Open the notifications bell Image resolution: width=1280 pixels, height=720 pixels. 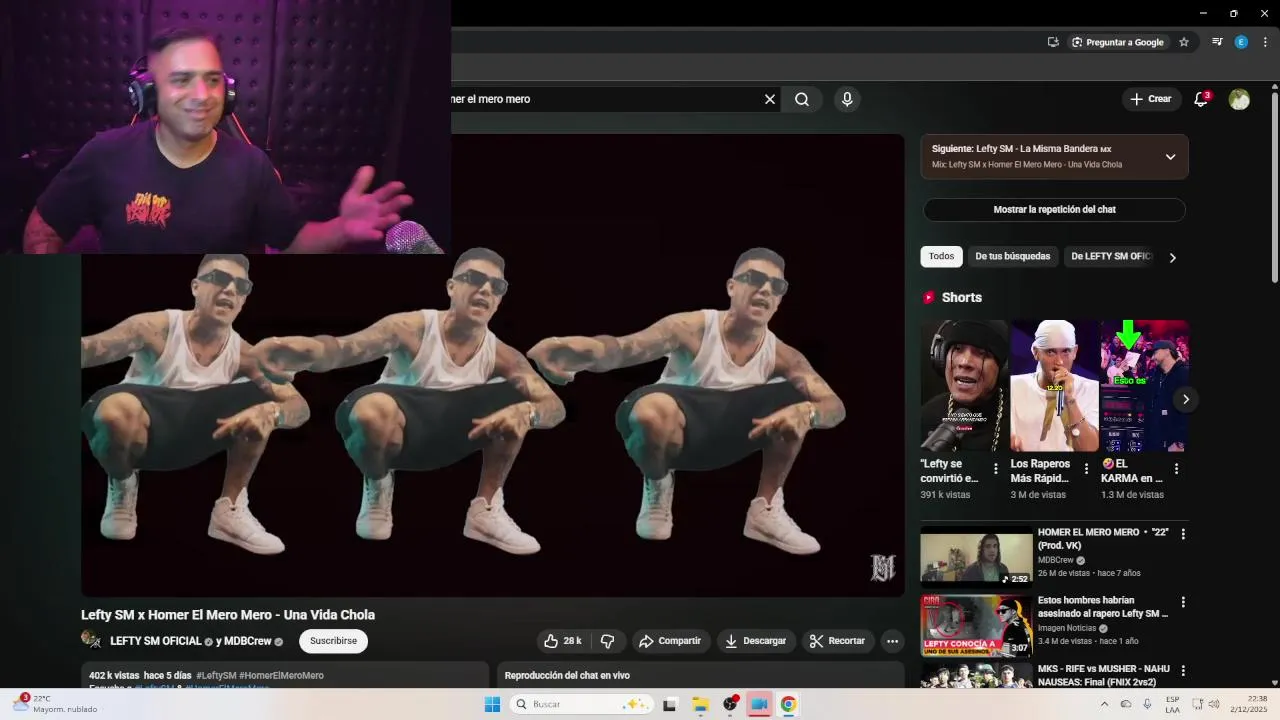(x=1201, y=99)
